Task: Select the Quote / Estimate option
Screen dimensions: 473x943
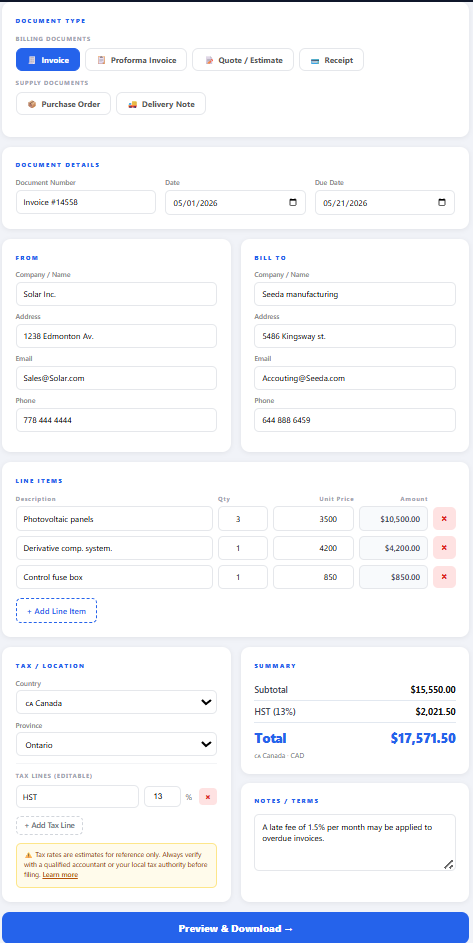Action: tap(243, 60)
